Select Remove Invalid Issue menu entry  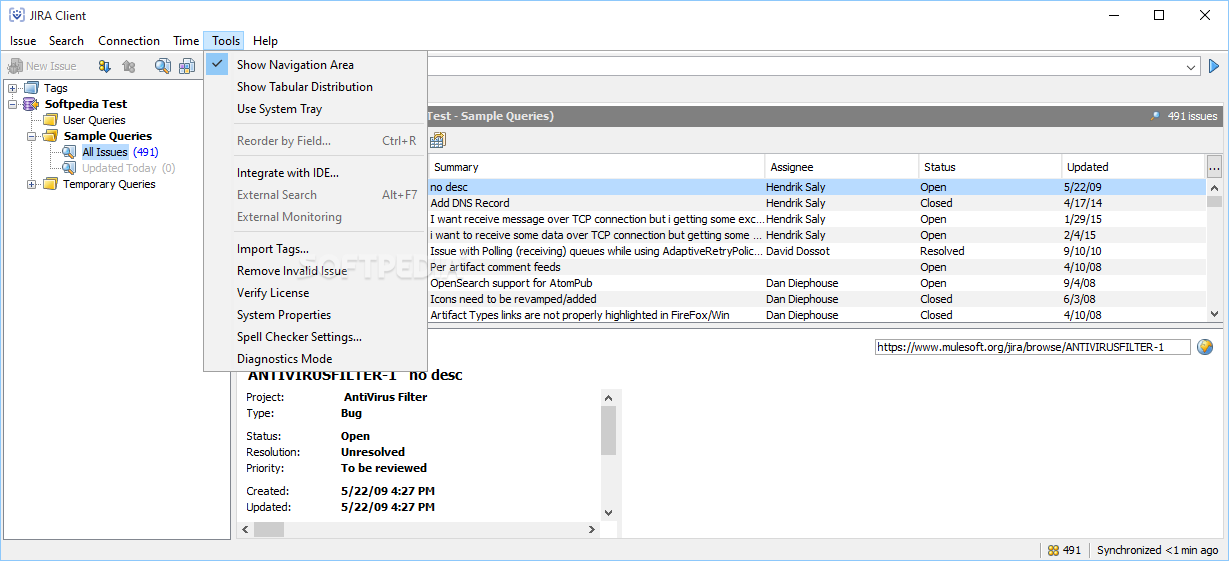[x=316, y=271]
